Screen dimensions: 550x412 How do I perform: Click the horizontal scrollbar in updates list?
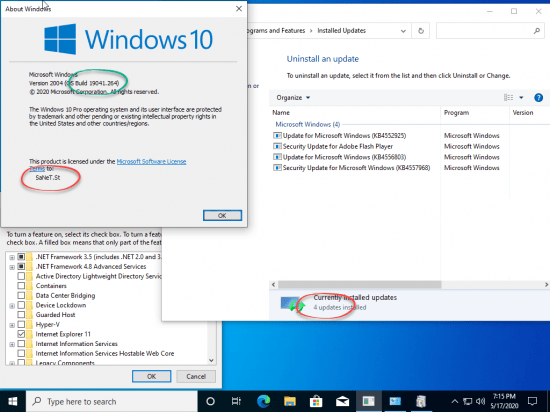click(x=359, y=284)
